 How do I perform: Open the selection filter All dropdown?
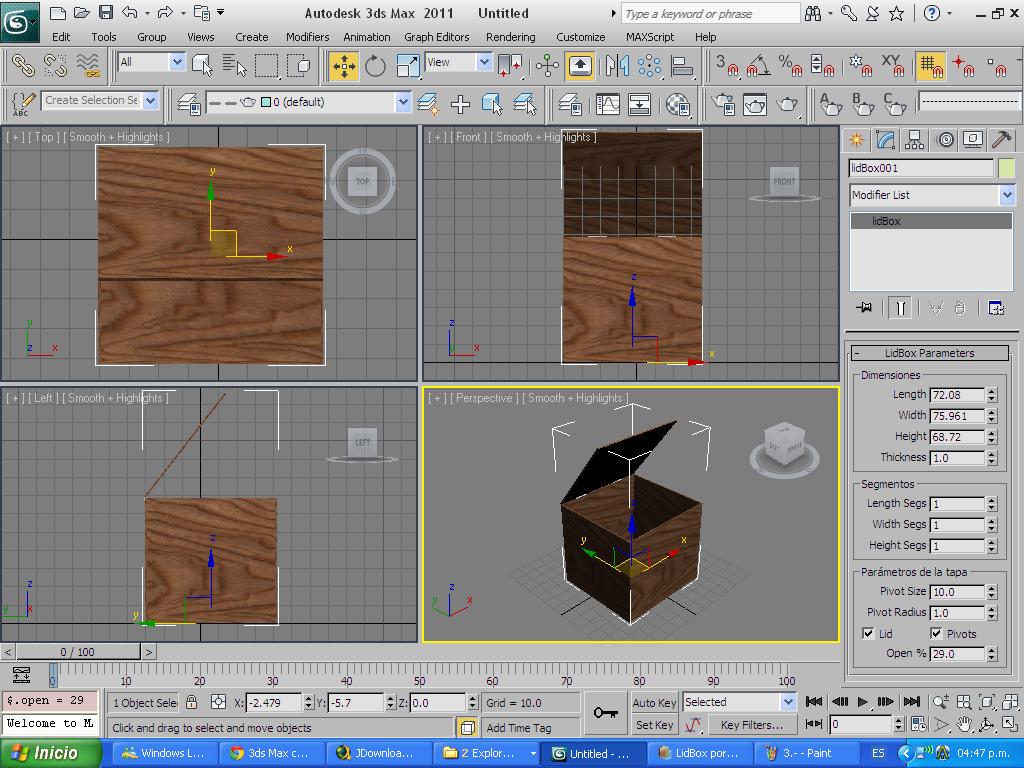click(151, 62)
